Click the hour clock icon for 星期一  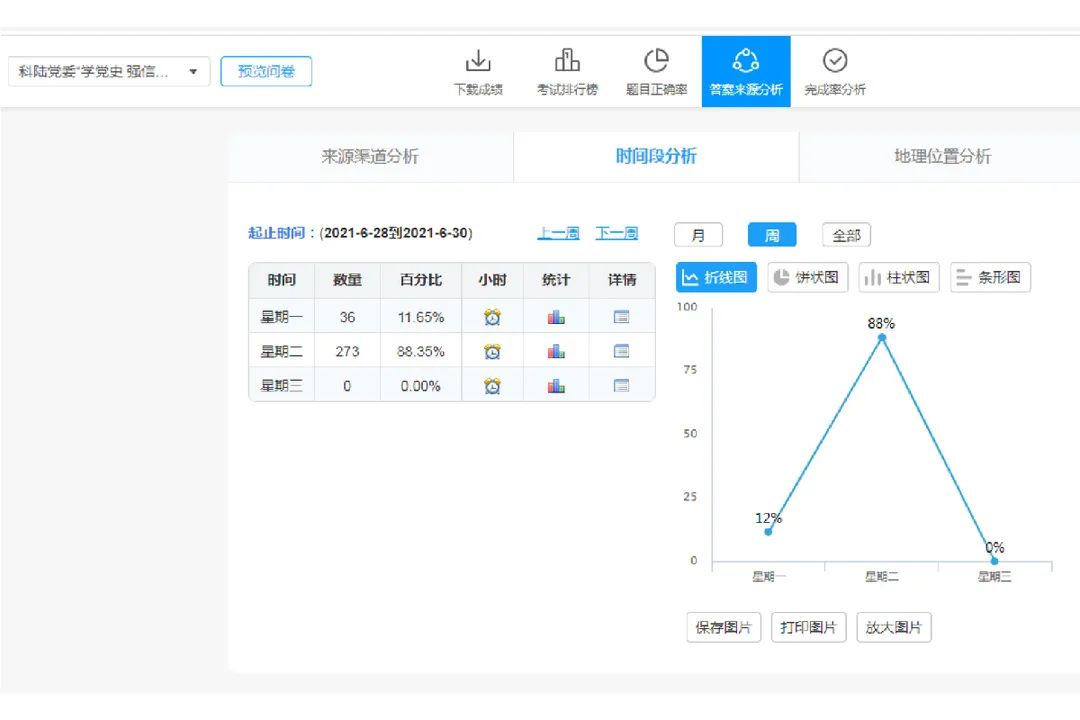click(x=492, y=317)
